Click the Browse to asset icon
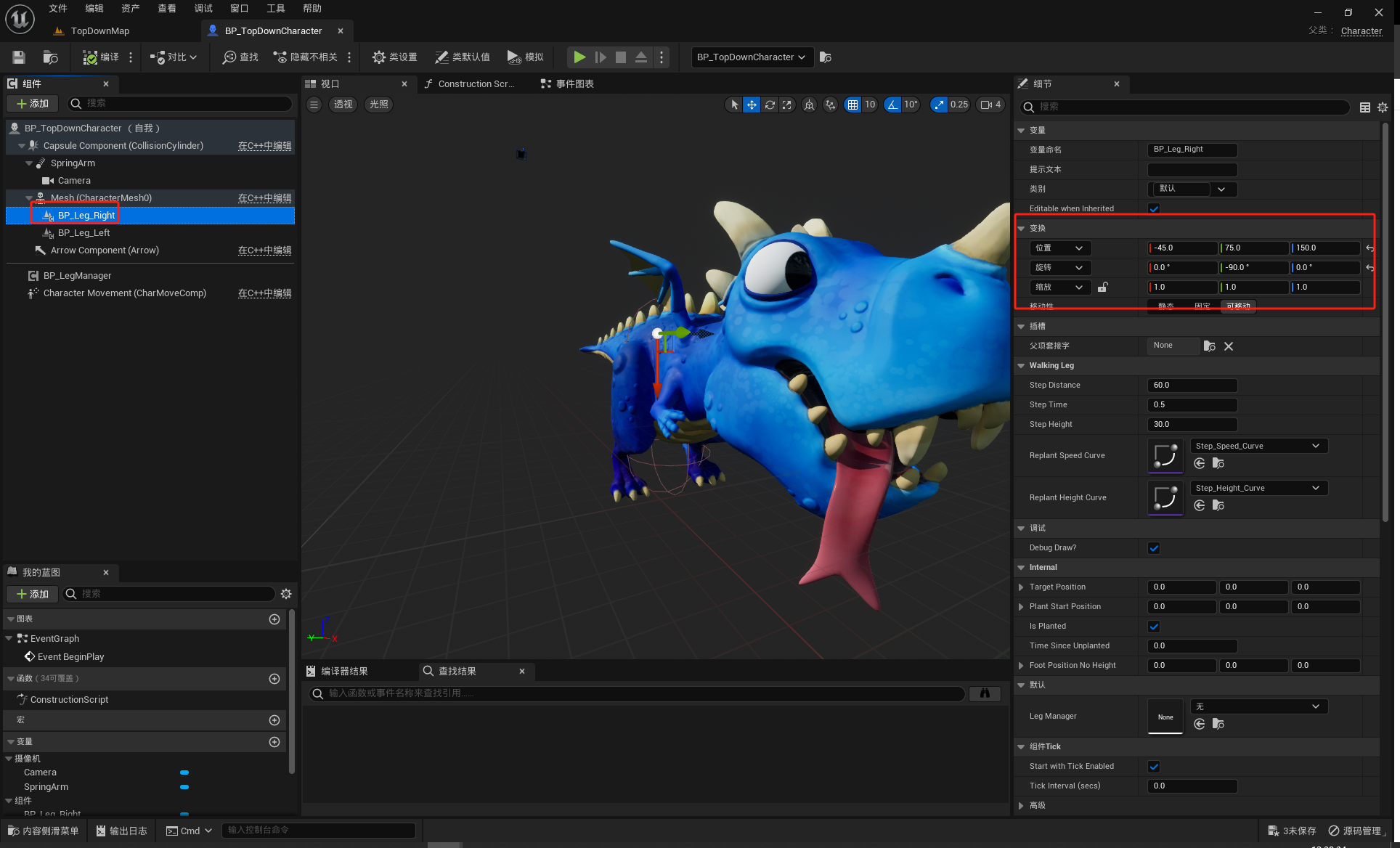Image resolution: width=1400 pixels, height=848 pixels. point(50,57)
